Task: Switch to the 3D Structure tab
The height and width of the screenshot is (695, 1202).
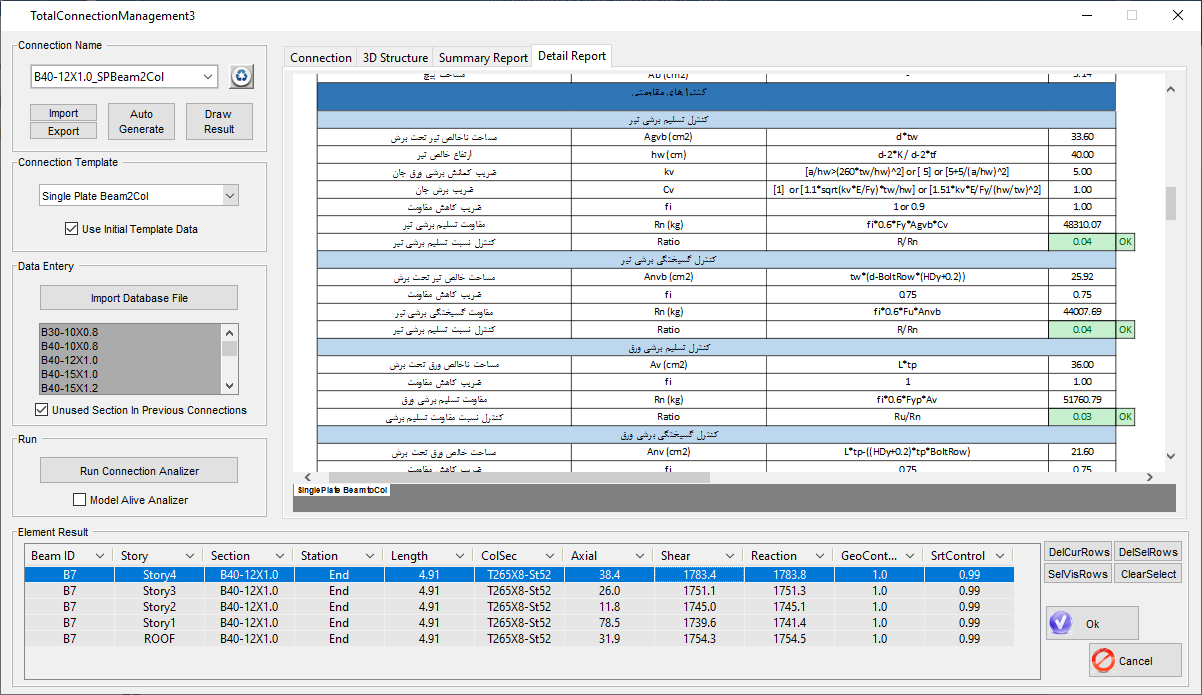Action: coord(395,58)
